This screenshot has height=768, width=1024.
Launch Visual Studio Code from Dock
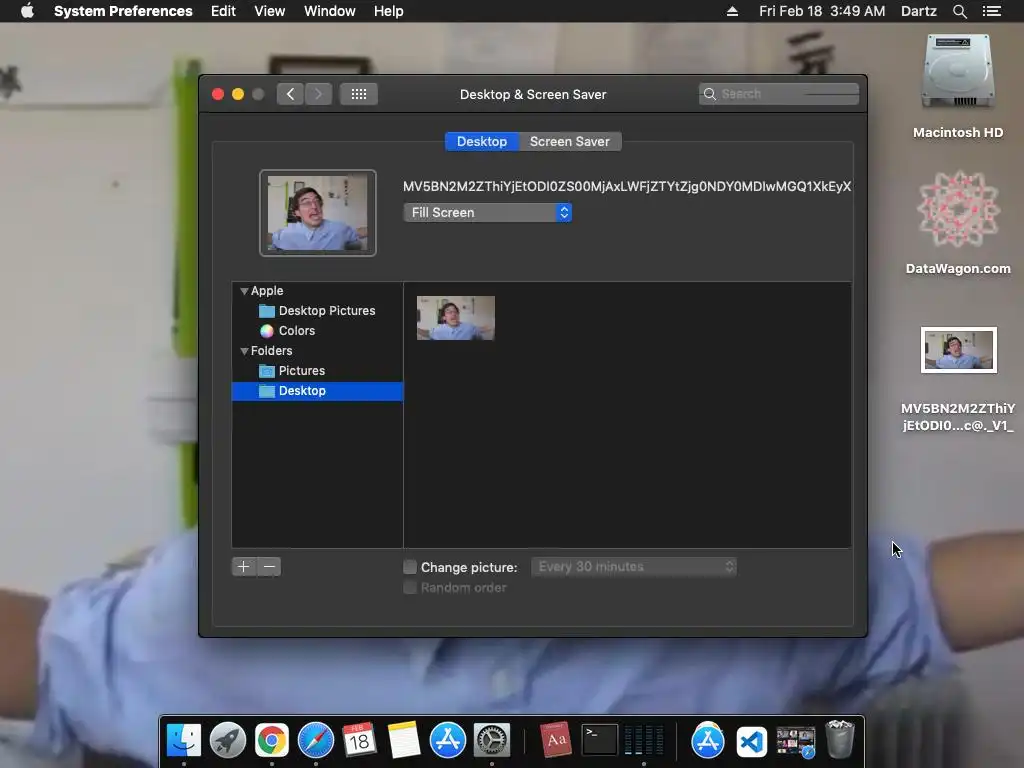pyautogui.click(x=752, y=742)
